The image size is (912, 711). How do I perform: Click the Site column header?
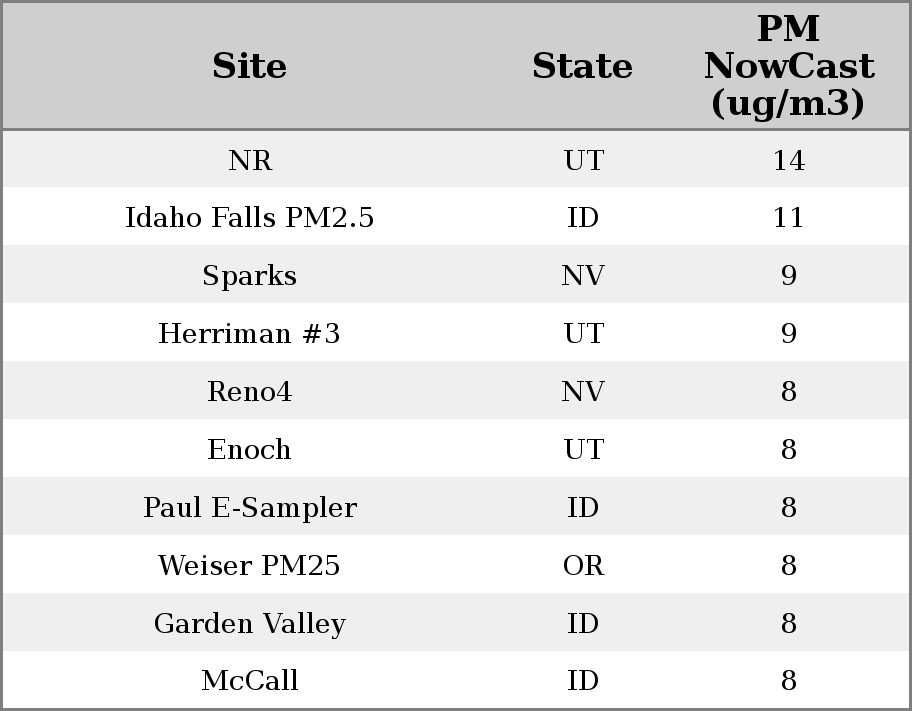coord(249,66)
